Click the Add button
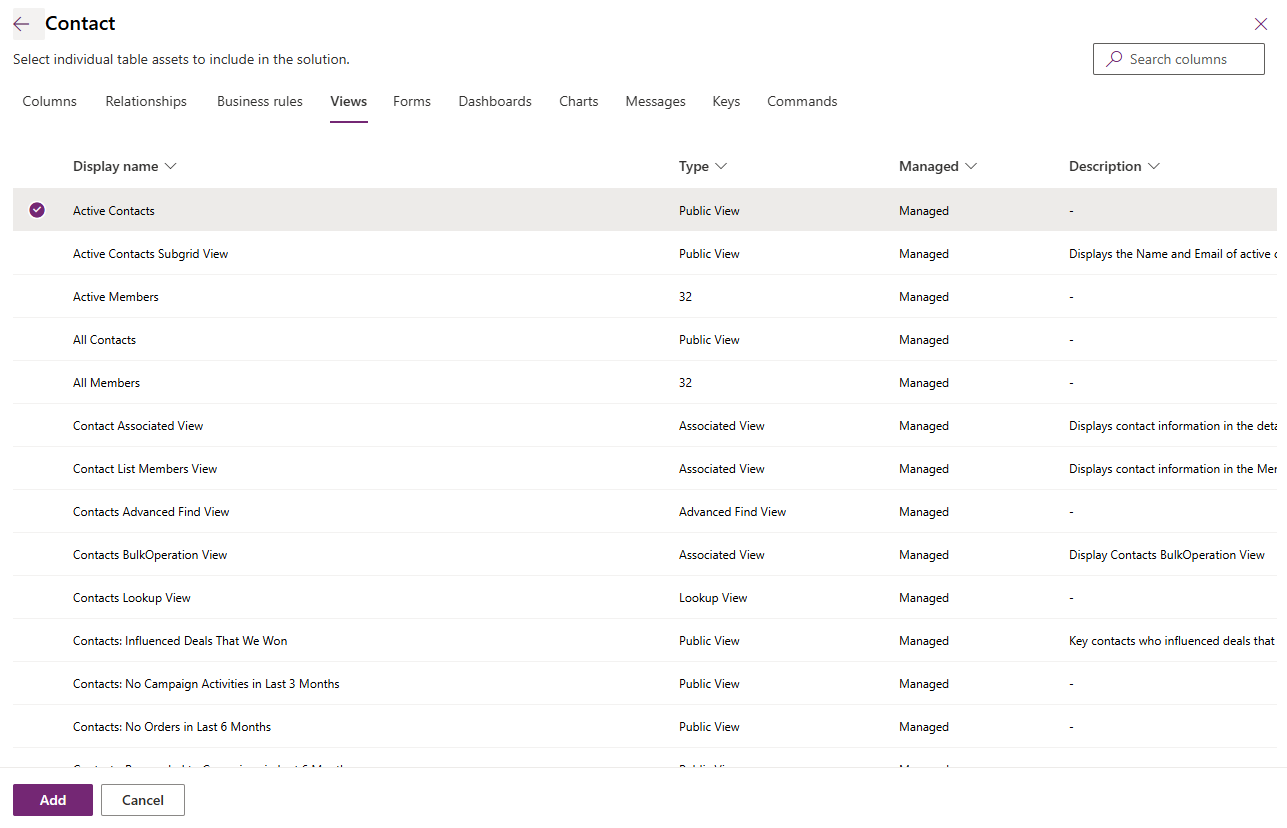Image resolution: width=1287 pixels, height=828 pixels. (52, 800)
